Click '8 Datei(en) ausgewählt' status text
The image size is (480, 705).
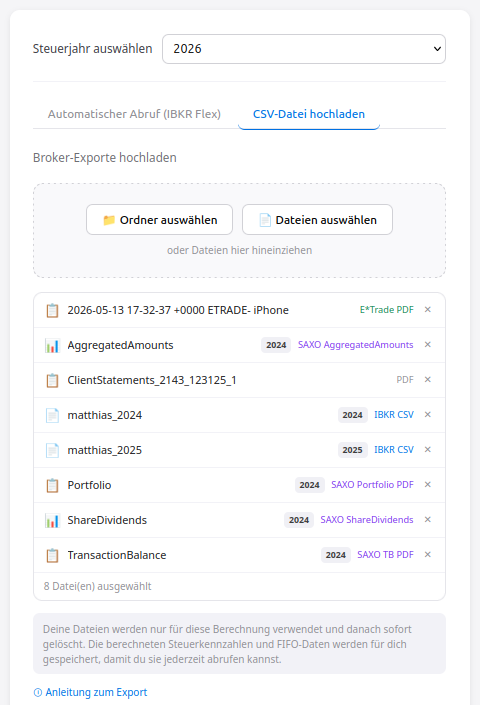98,586
